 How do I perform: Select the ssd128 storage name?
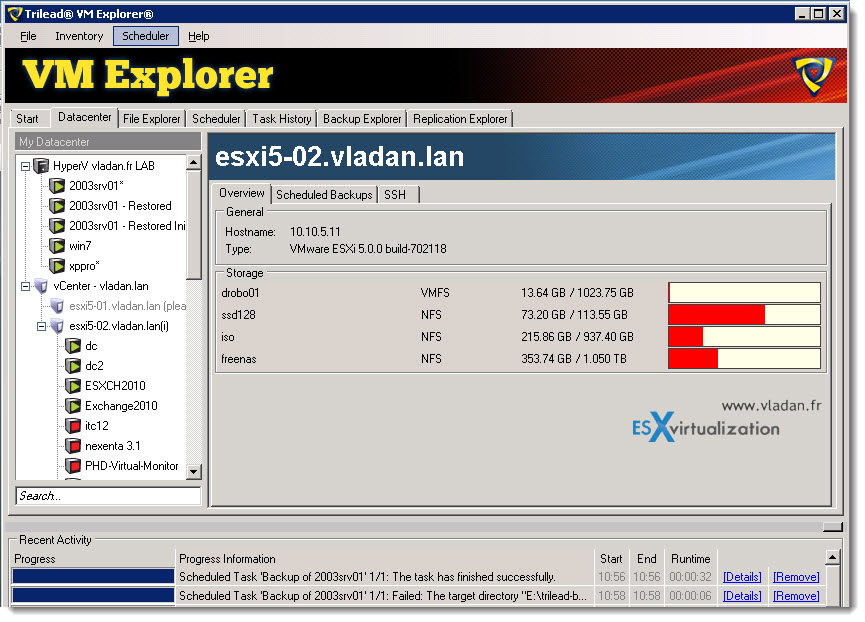(x=238, y=315)
